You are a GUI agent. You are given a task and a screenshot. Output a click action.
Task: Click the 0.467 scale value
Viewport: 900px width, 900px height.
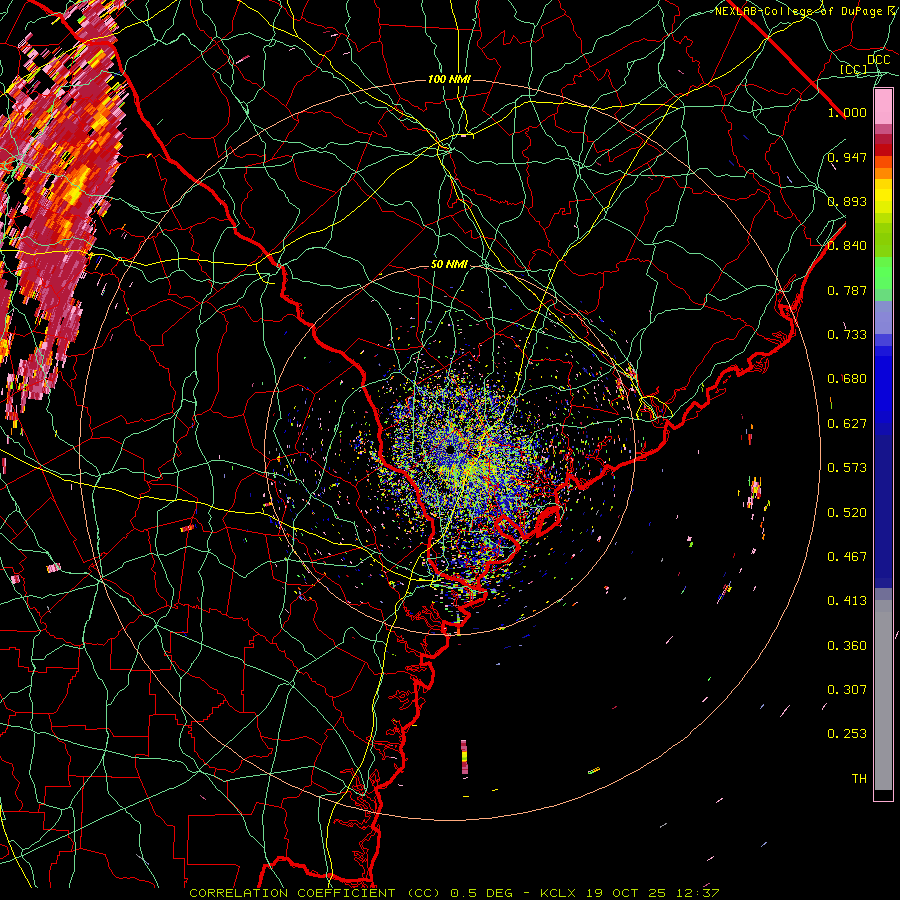[847, 557]
